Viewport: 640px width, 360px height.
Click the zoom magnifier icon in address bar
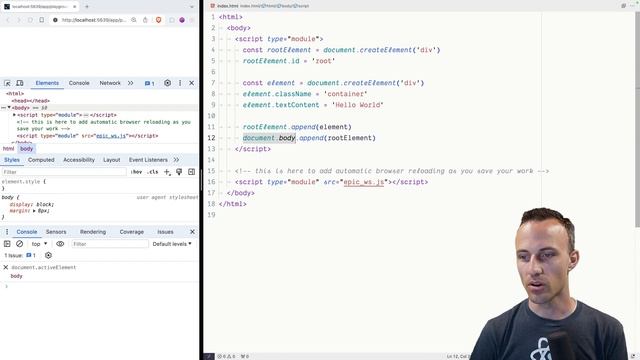(x=134, y=20)
